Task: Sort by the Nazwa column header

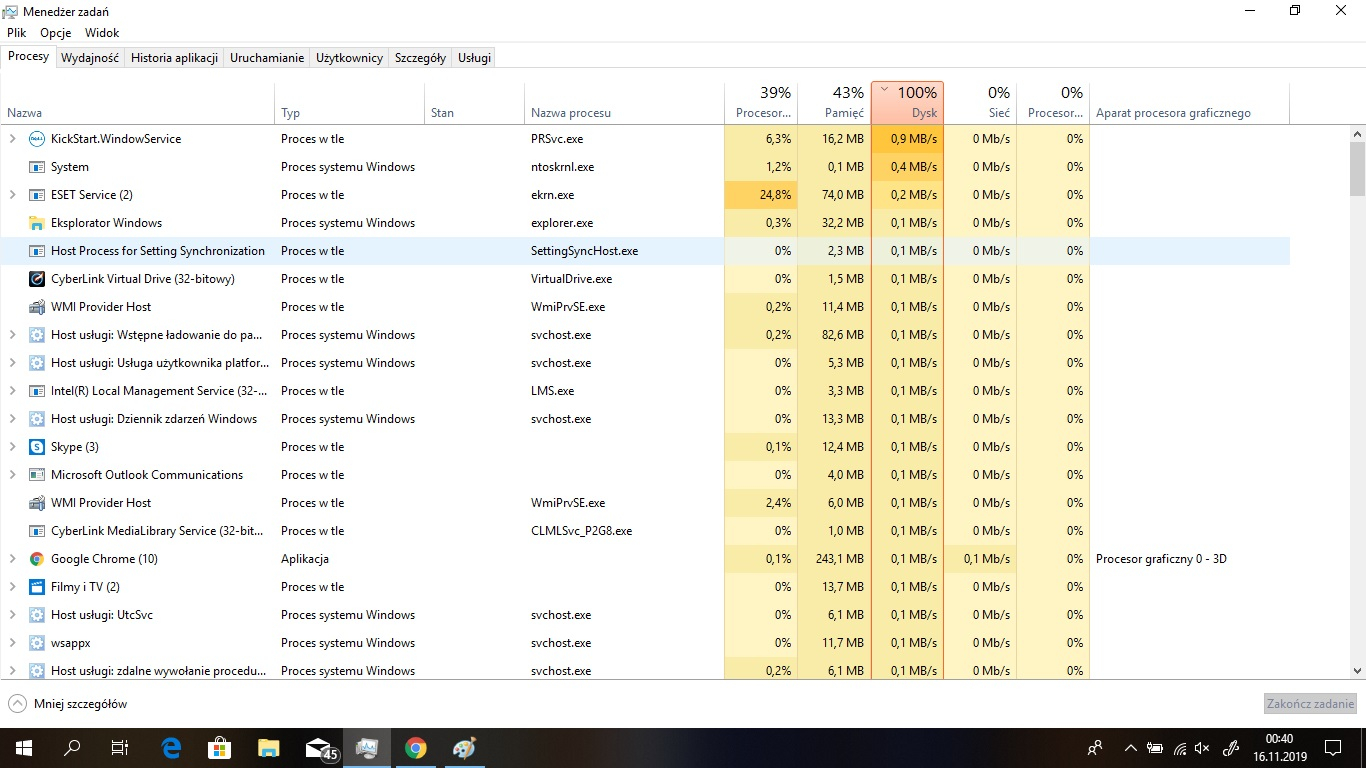Action: point(138,102)
